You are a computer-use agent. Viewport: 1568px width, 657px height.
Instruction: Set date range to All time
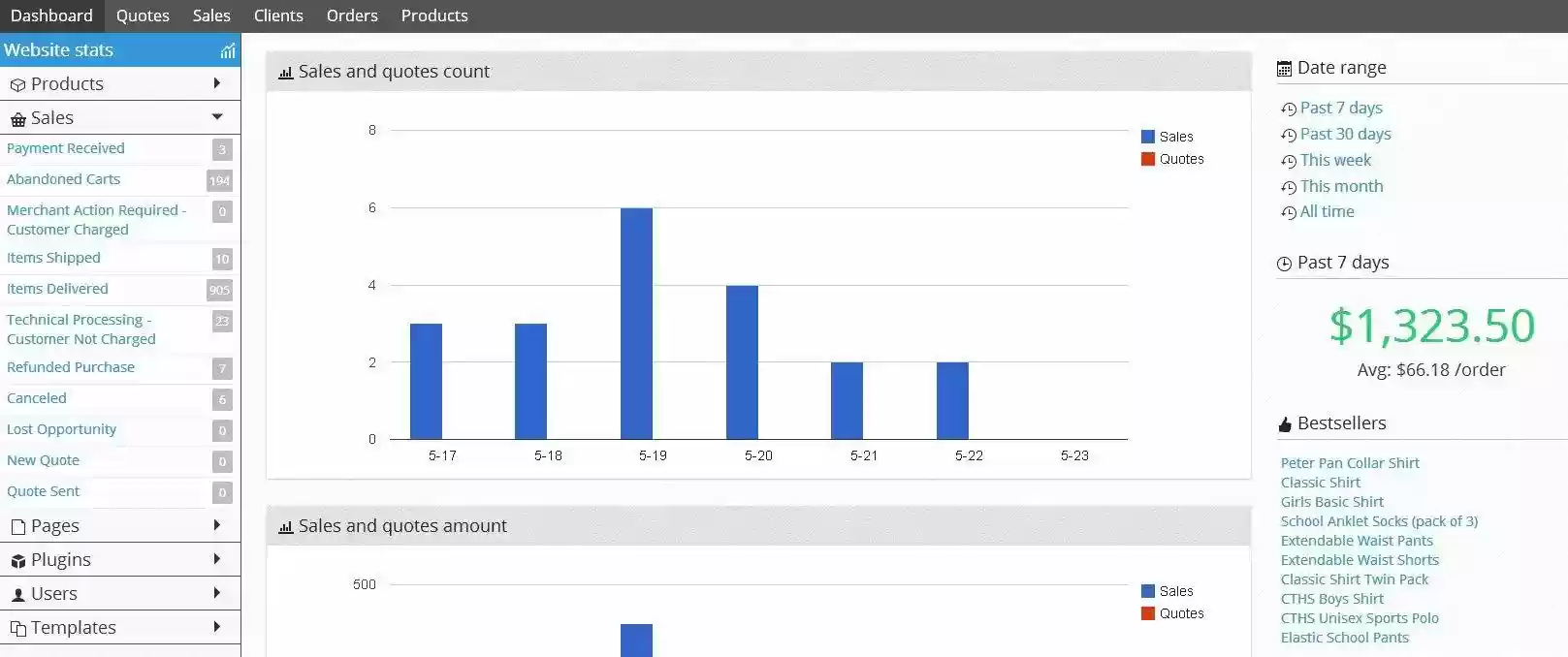click(1327, 211)
